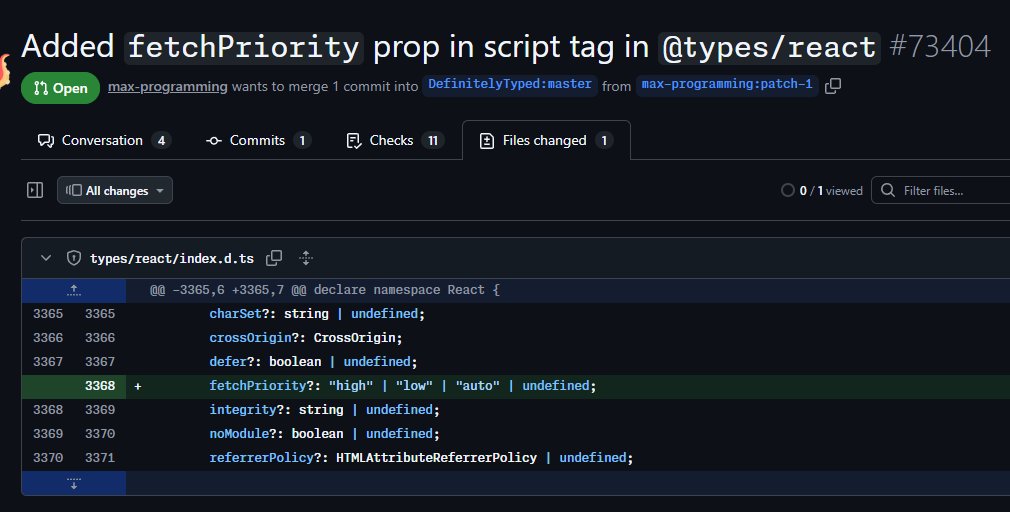Open the max-programming user profile link
The width and height of the screenshot is (1010, 512).
pos(167,86)
